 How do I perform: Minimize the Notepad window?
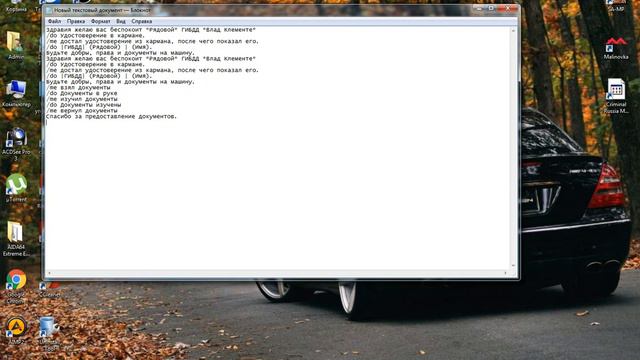[480, 9]
